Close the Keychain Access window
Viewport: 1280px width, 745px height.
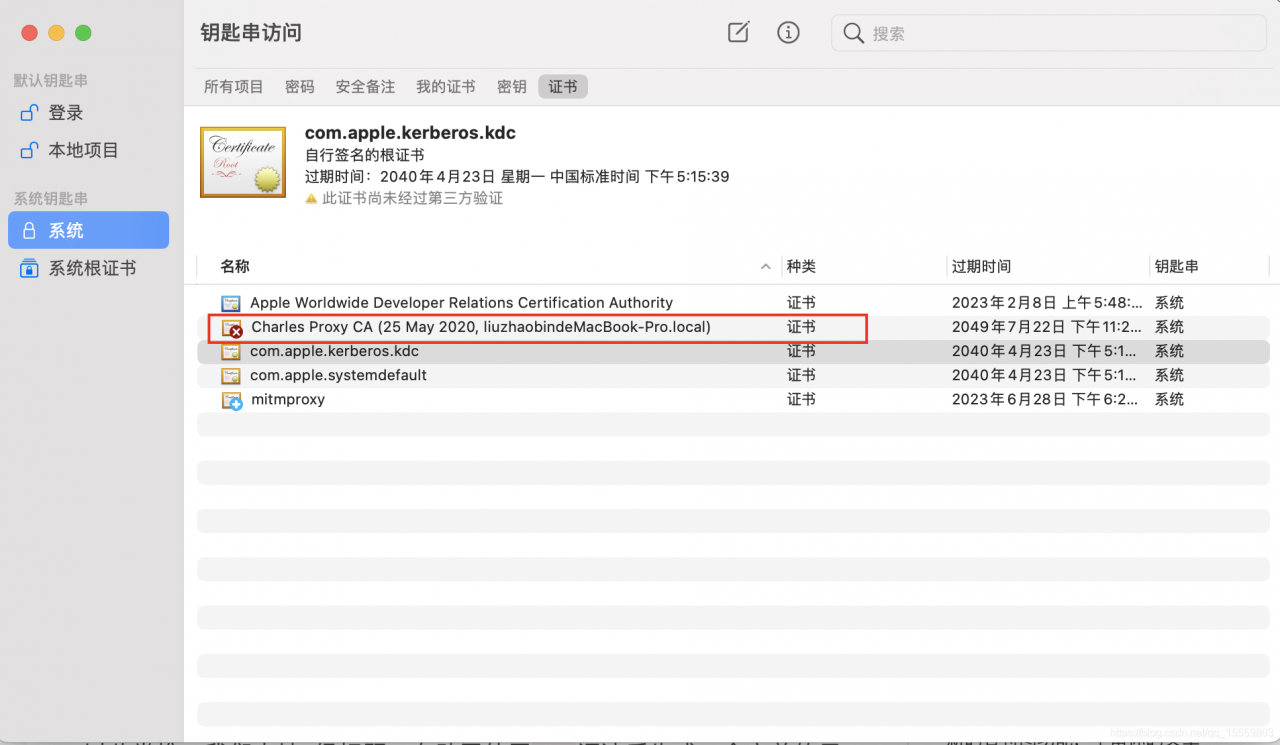click(30, 33)
